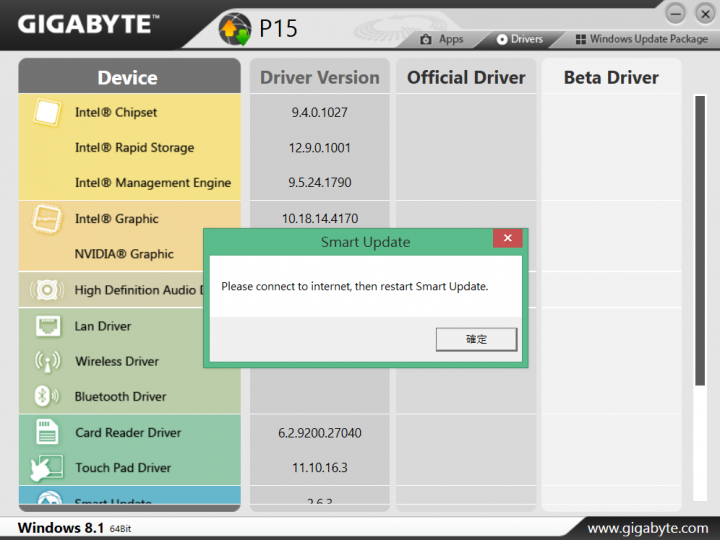720x540 pixels.
Task: Click the Windows 8.1 64Bit status text
Action: 74,528
